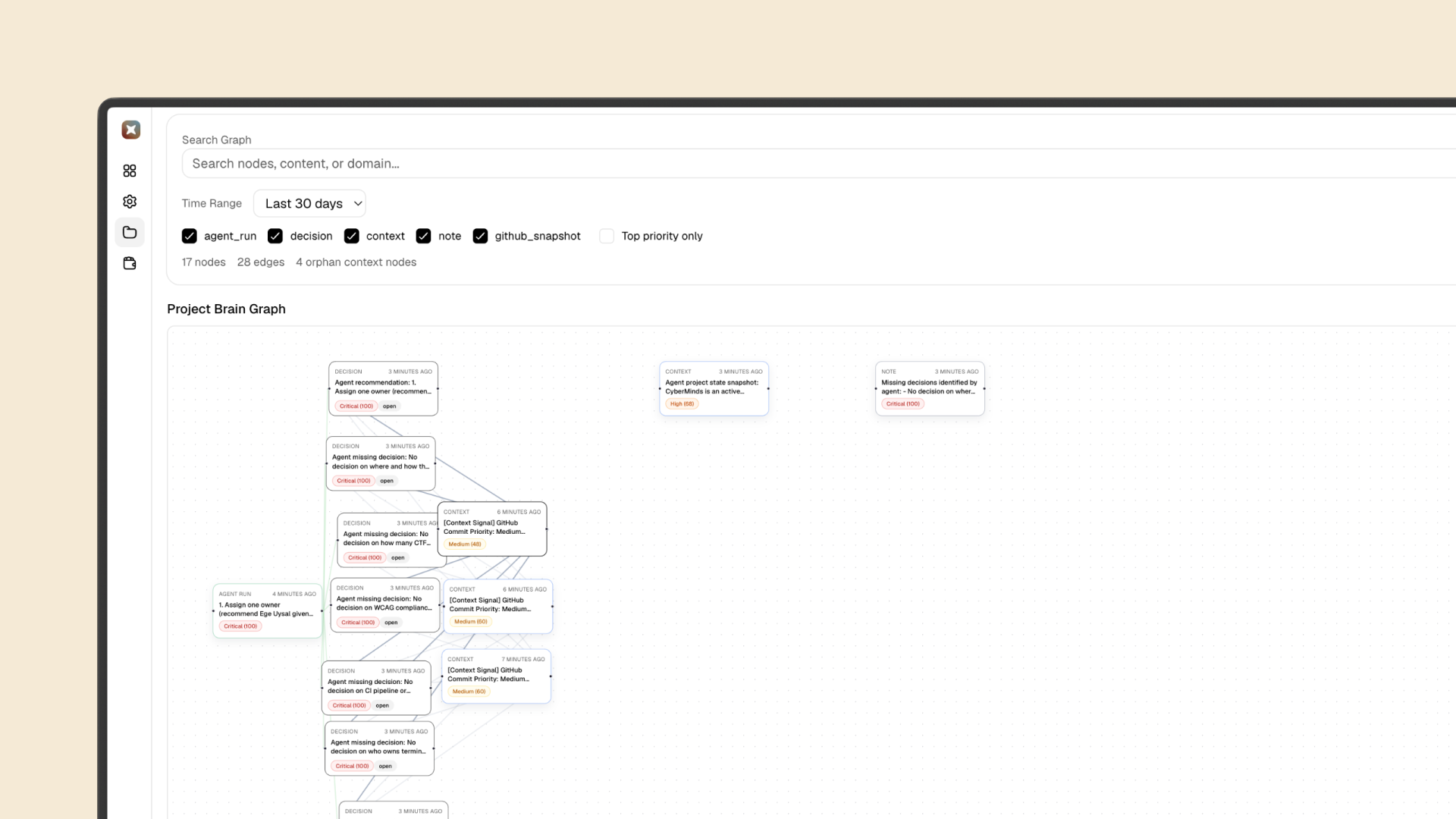Click the top Agent recommendation decision node
This screenshot has width=1456, height=819.
[383, 388]
